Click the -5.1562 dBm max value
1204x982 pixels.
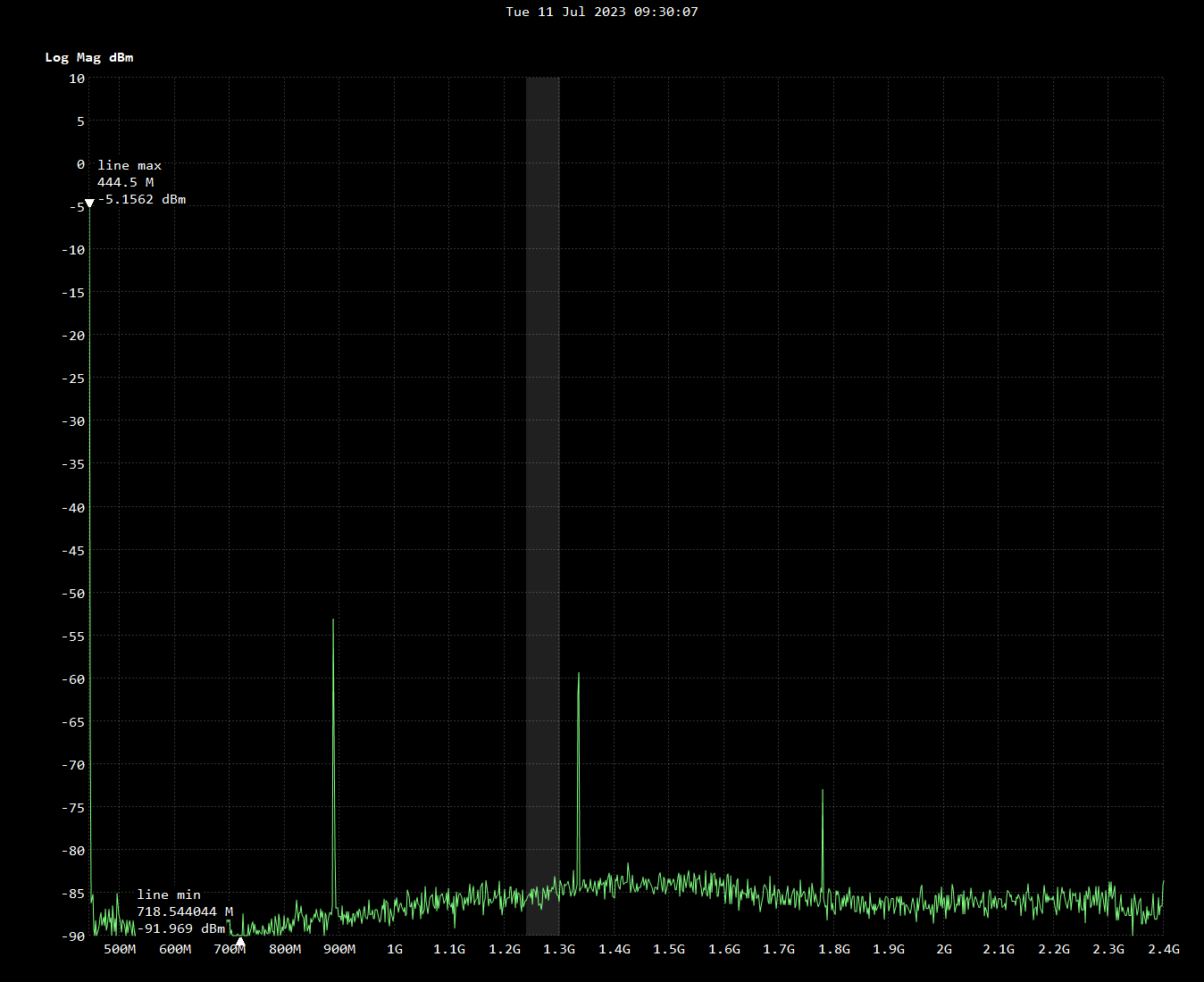tap(142, 199)
